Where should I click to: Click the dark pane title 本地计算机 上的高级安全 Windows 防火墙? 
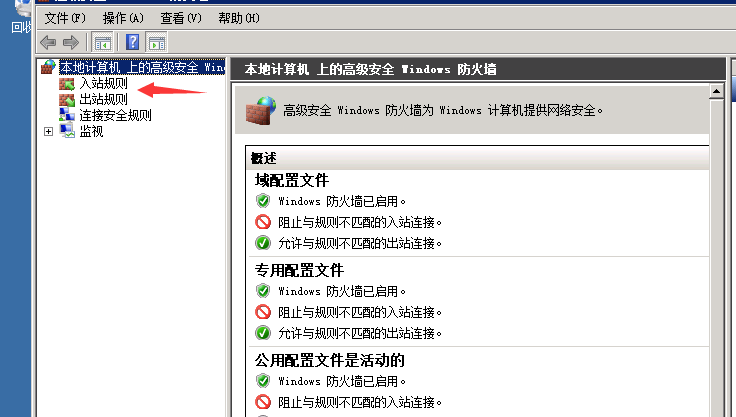point(370,70)
